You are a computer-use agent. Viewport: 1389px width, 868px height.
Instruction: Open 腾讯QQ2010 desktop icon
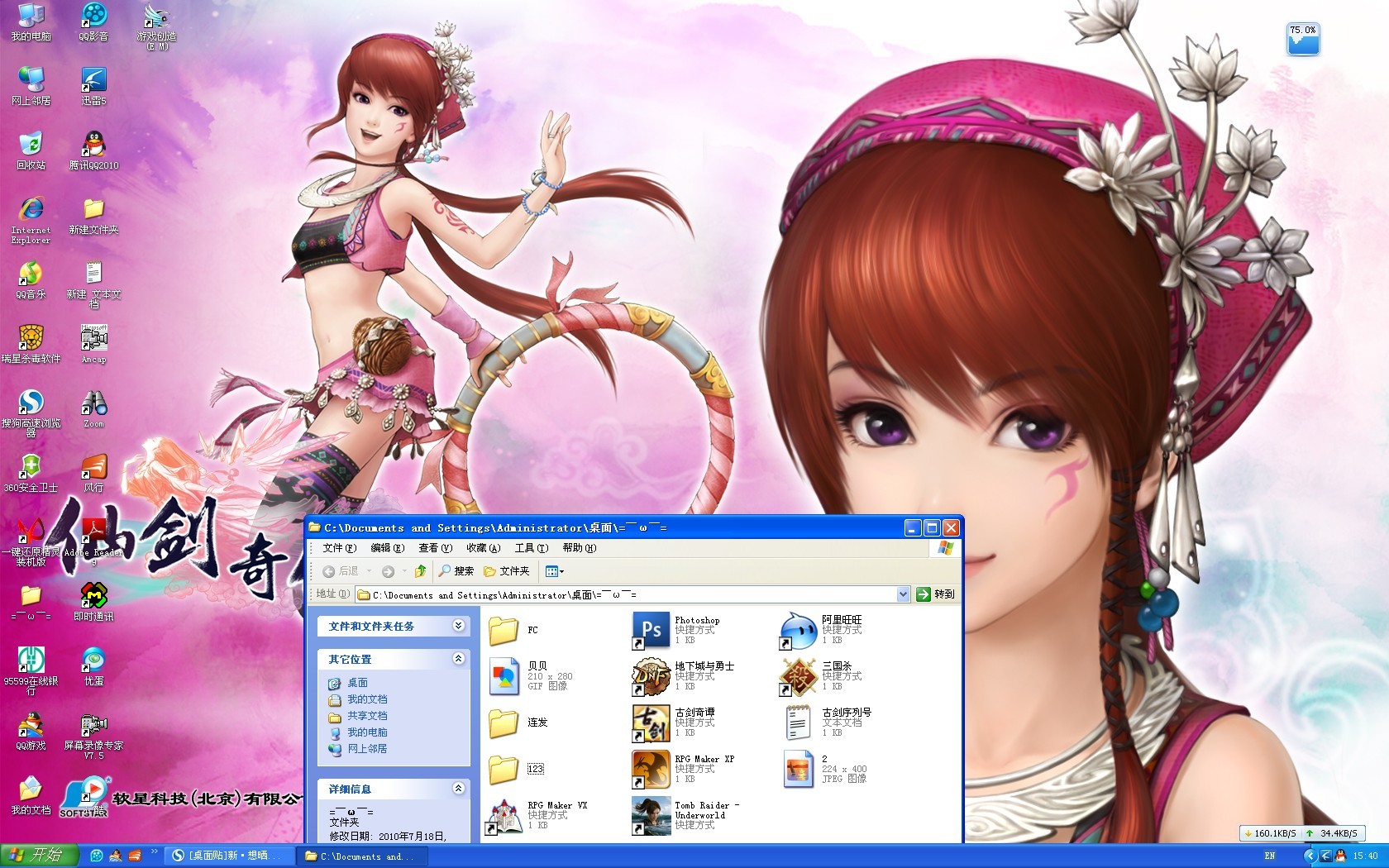93,150
